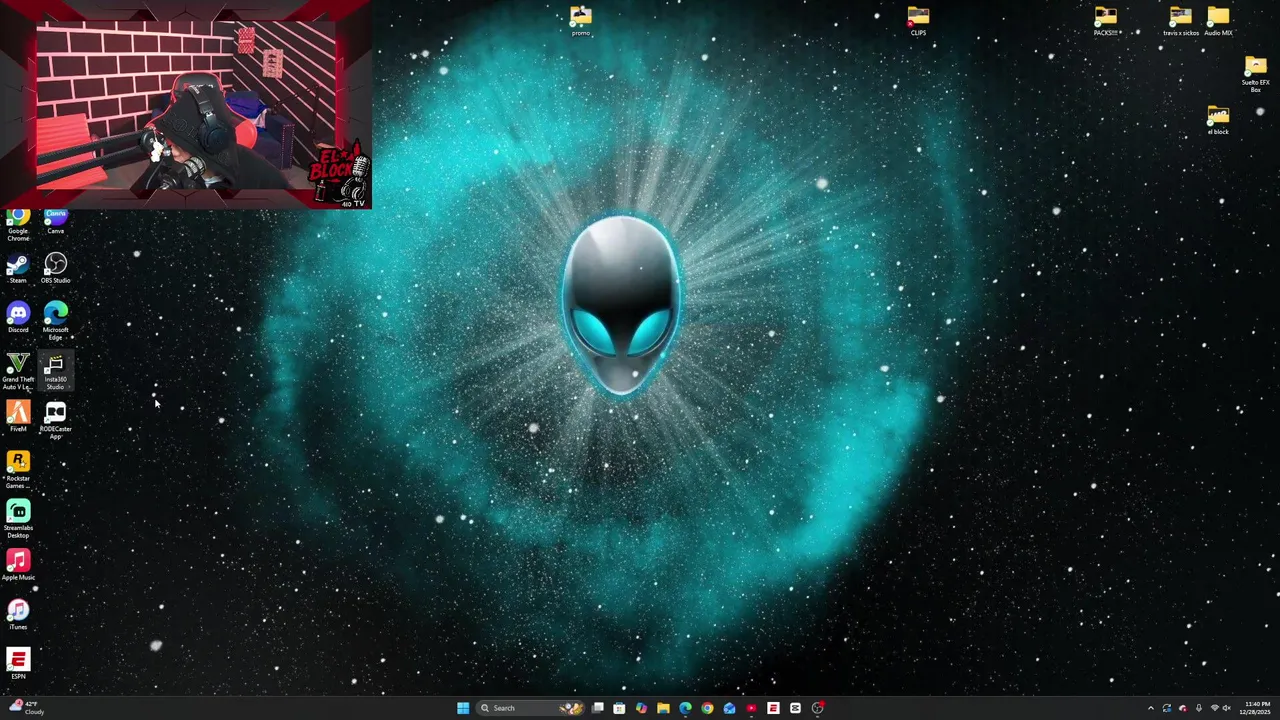Select the travis x sickos folder
The image size is (1280, 720).
[1181, 21]
